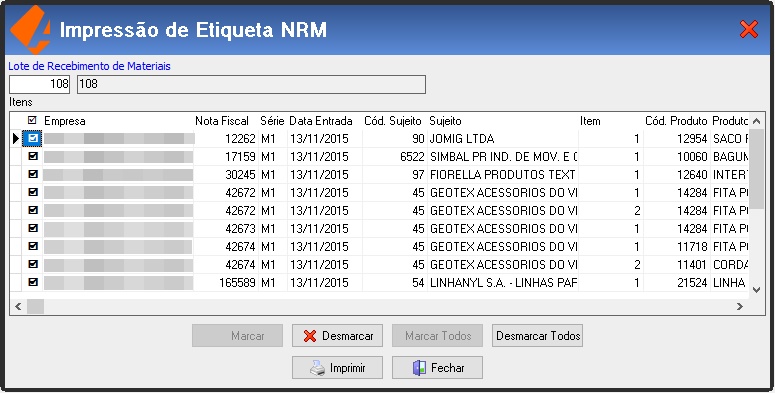The height and width of the screenshot is (393, 775).
Task: Click Cód. Produto value 12640
Action: tap(692, 175)
